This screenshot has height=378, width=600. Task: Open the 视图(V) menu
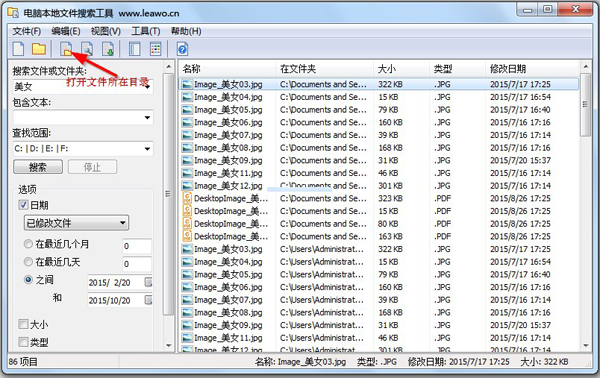click(x=106, y=31)
